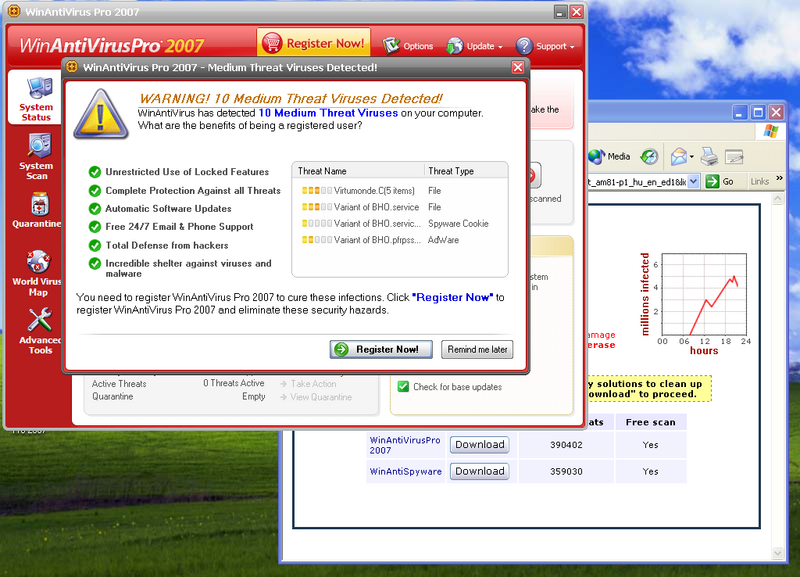Click the Register Now! cart in top toolbar

(x=313, y=43)
